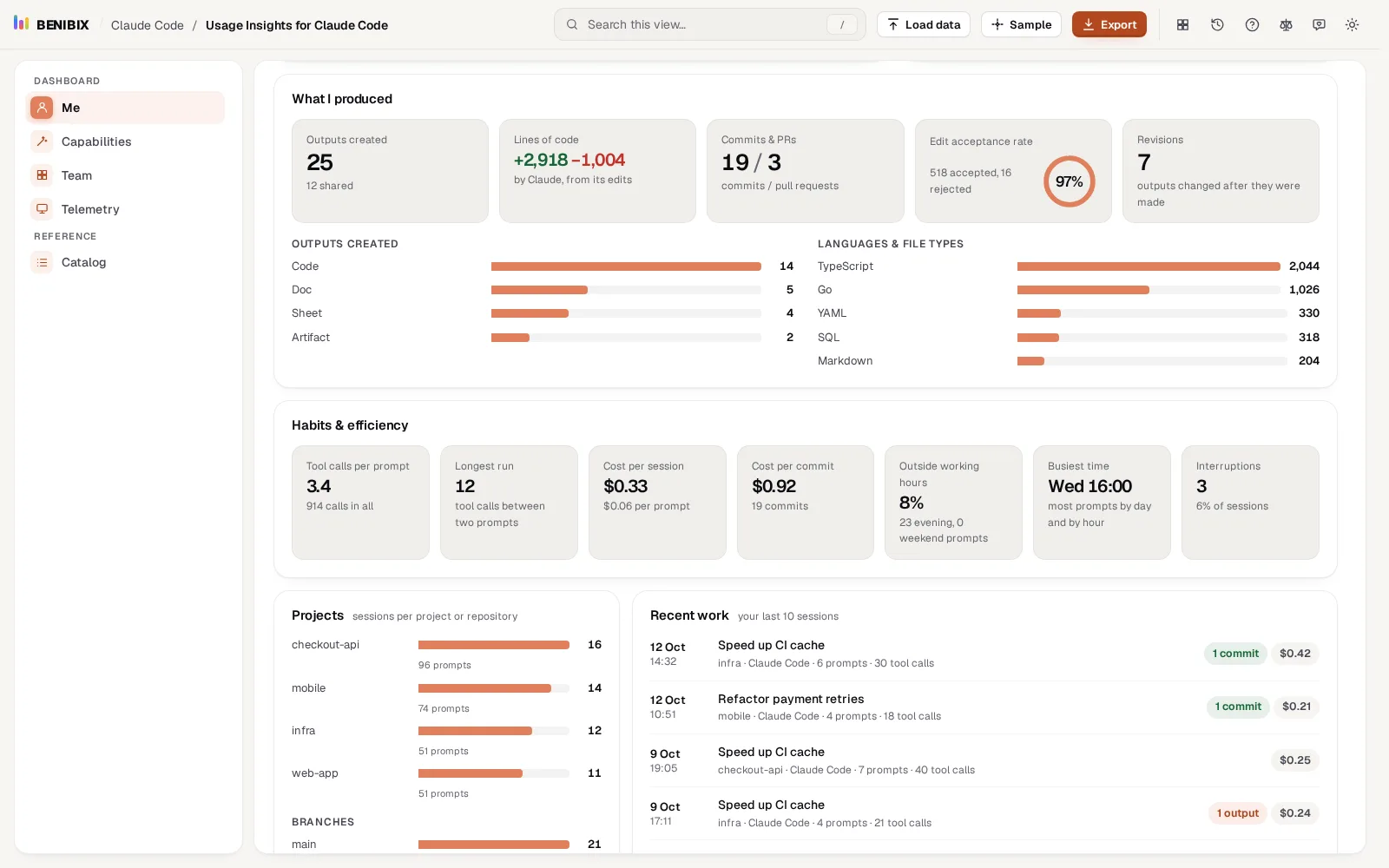Open the Refactor payment retries session
This screenshot has height=868, width=1389.
[984, 707]
